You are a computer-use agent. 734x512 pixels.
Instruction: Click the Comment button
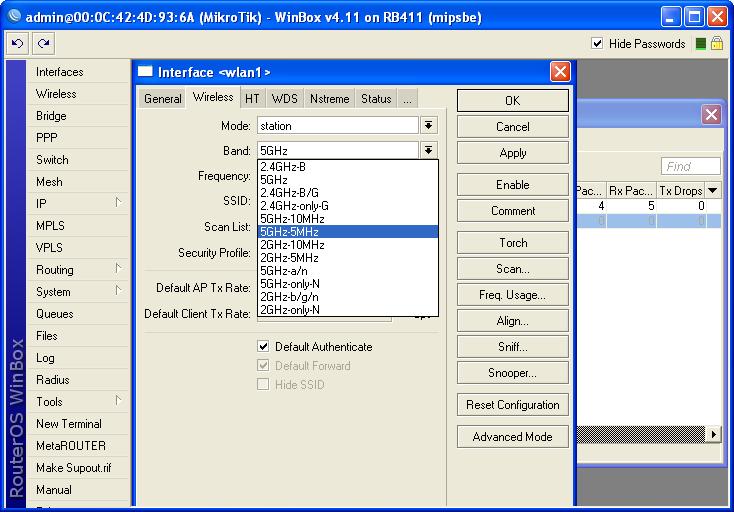click(513, 211)
